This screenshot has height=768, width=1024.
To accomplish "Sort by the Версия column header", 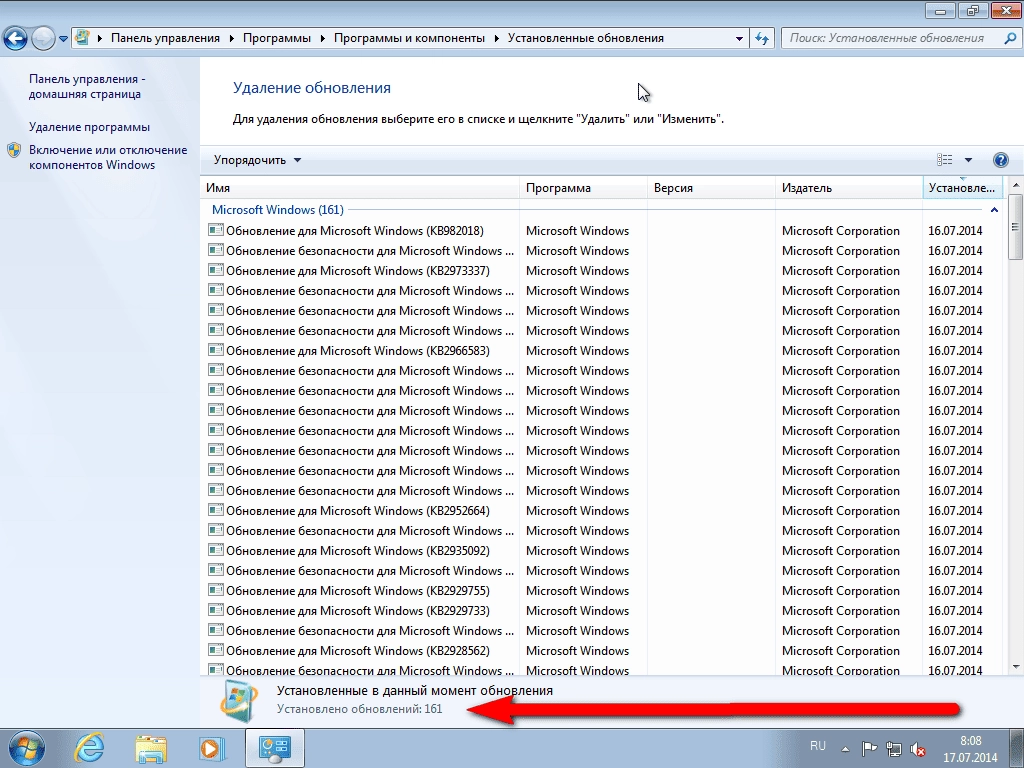I will point(711,187).
